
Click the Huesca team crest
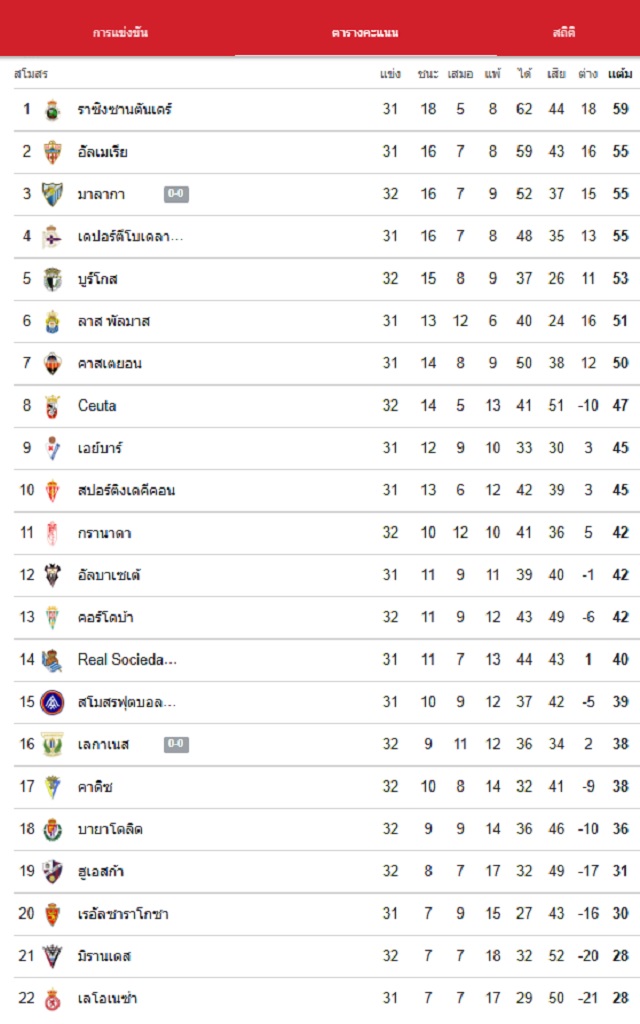53,872
